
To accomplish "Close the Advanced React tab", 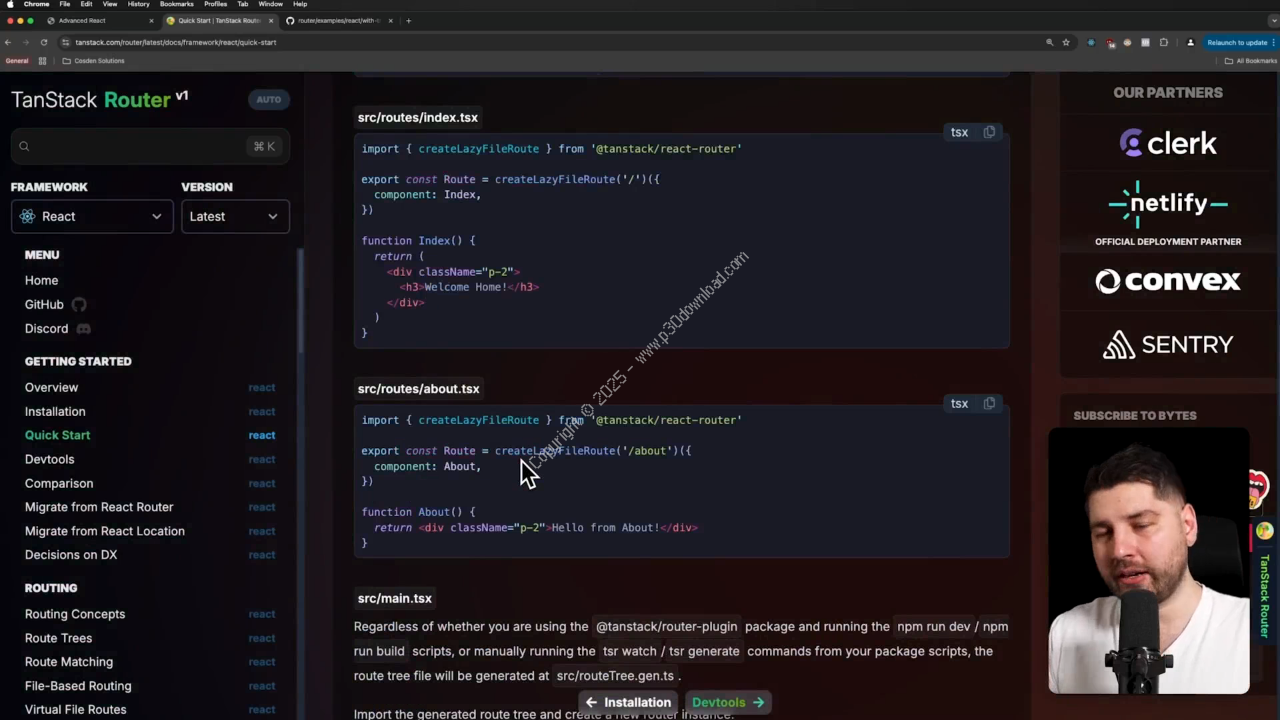I will pos(152,20).
